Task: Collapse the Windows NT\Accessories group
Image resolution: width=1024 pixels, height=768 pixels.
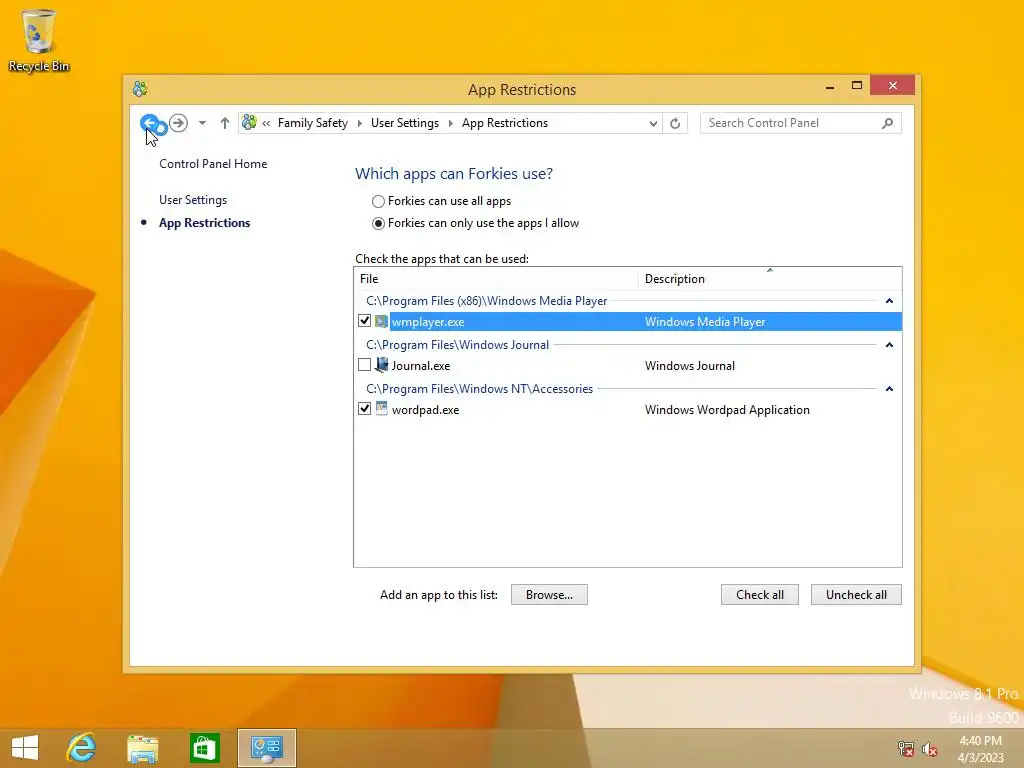Action: point(889,389)
